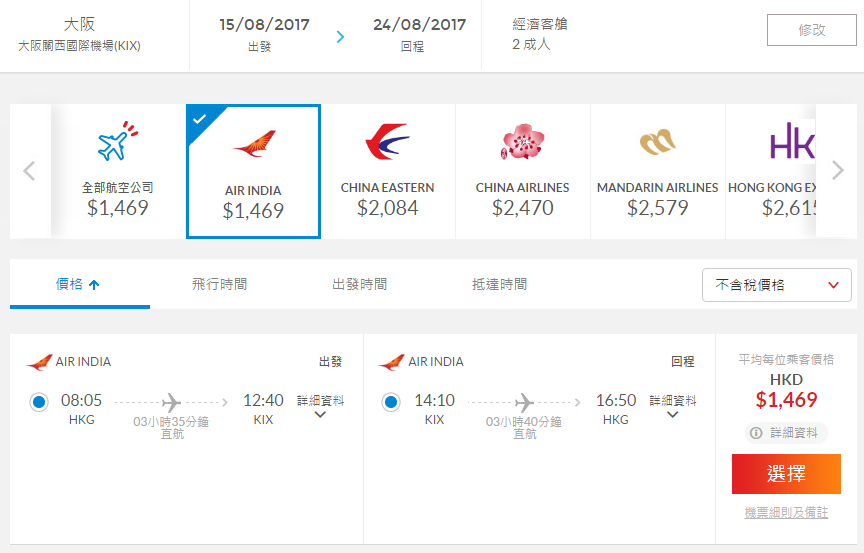Screen dimensions: 864x553
Task: Open the 不含稅價格 price display dropdown
Action: (776, 285)
